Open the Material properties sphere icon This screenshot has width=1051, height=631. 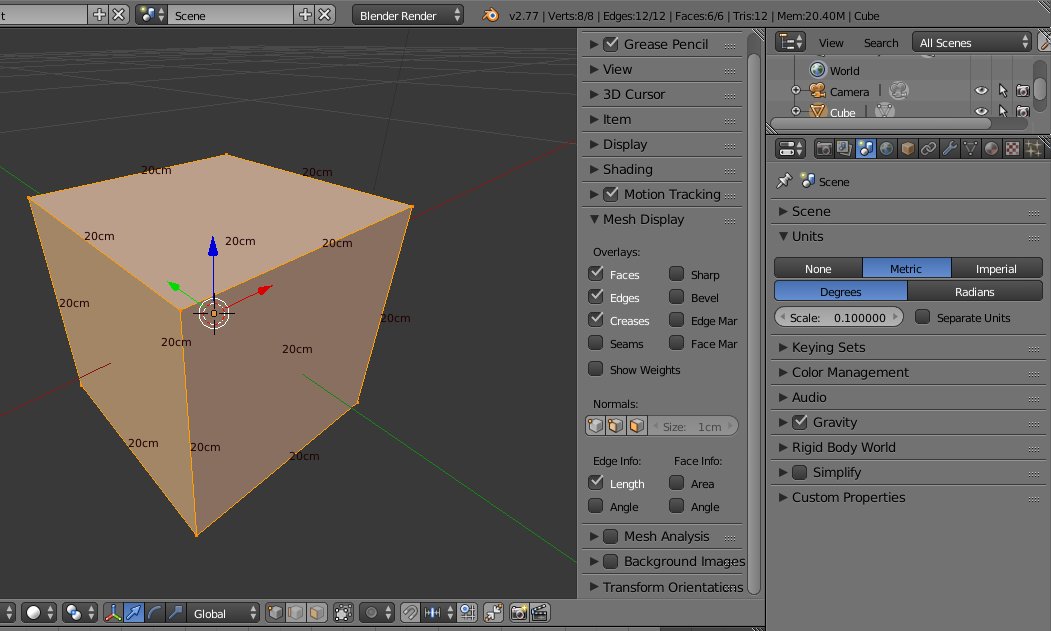point(991,149)
